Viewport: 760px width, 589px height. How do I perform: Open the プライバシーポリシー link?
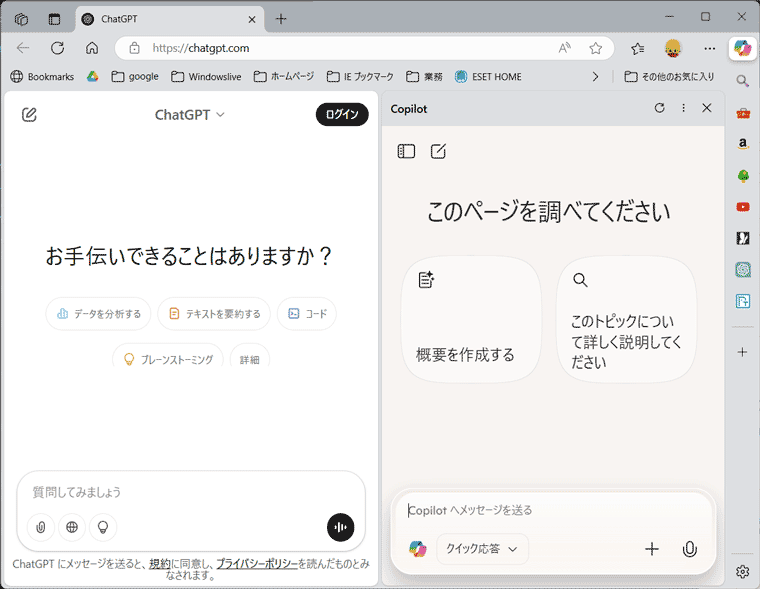click(257, 564)
